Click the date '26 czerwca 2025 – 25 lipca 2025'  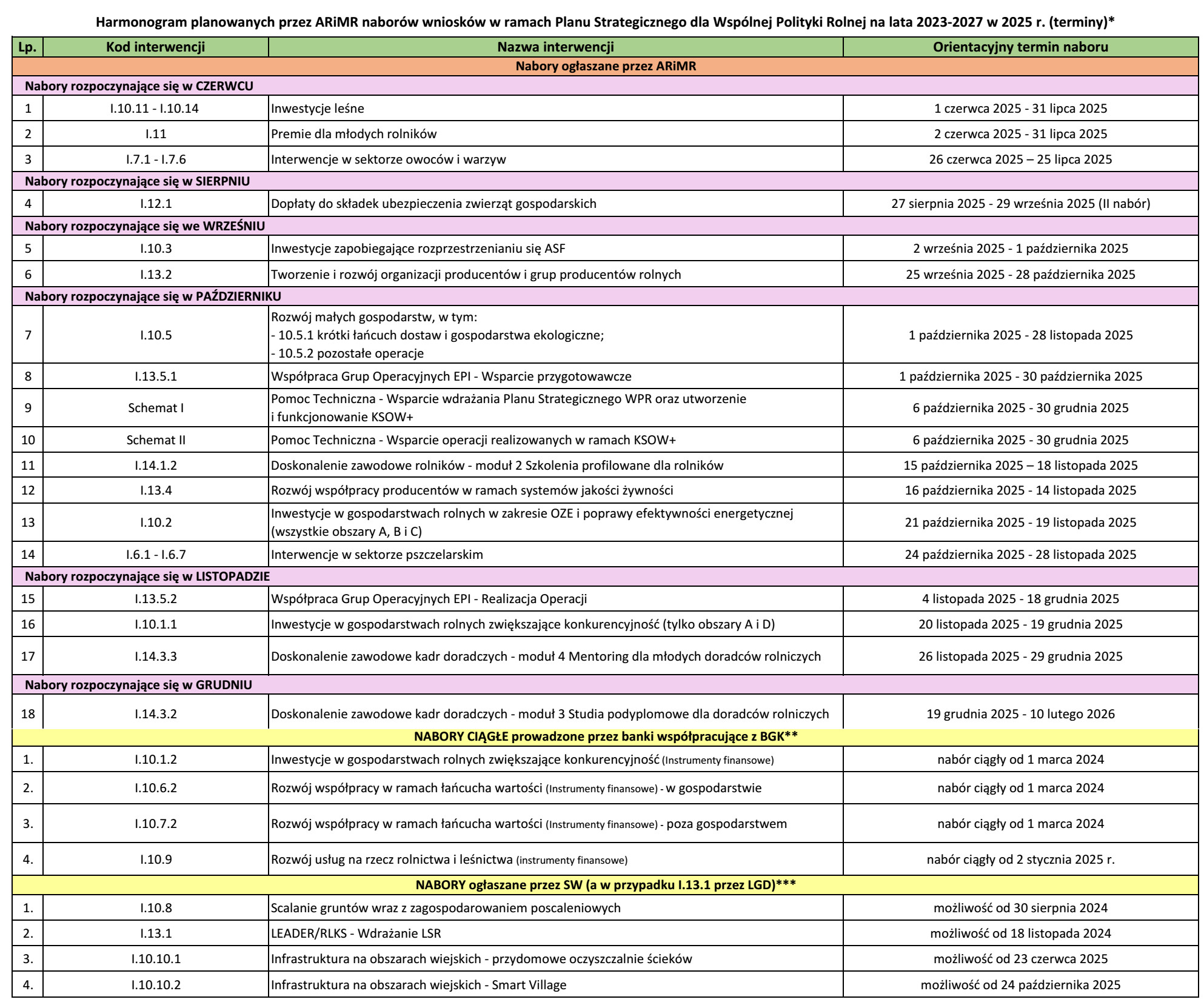tap(1020, 159)
